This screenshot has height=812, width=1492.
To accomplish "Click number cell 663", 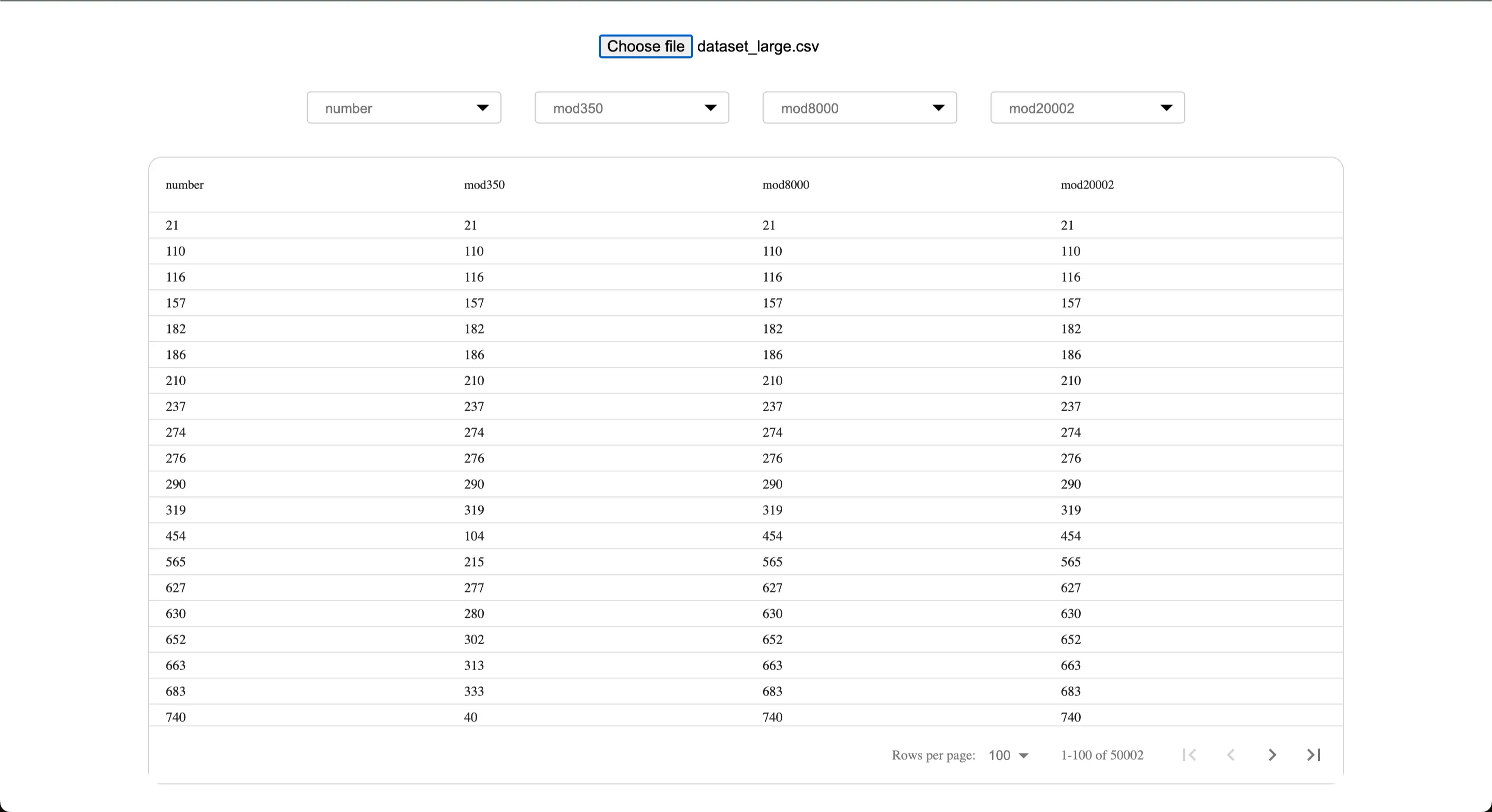I will pyautogui.click(x=176, y=665).
